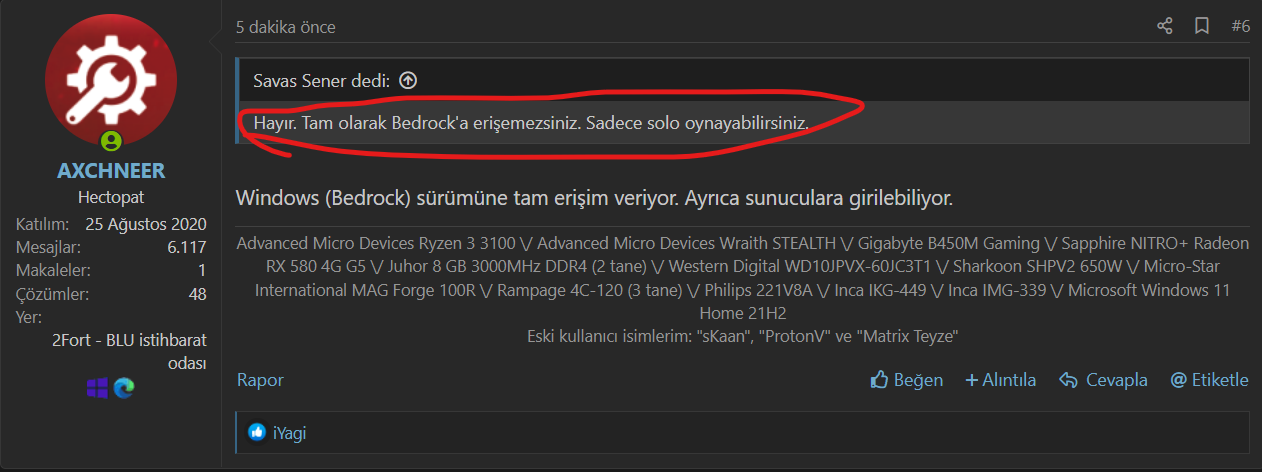Screen dimensions: 1262x472
Task: Click the Mesajlar count 6.117
Action: [x=187, y=247]
